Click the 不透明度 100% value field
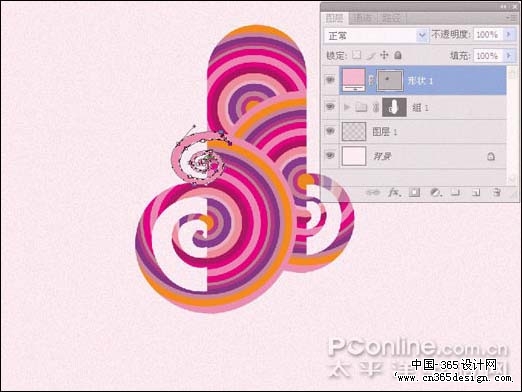The height and width of the screenshot is (392, 522). point(488,35)
